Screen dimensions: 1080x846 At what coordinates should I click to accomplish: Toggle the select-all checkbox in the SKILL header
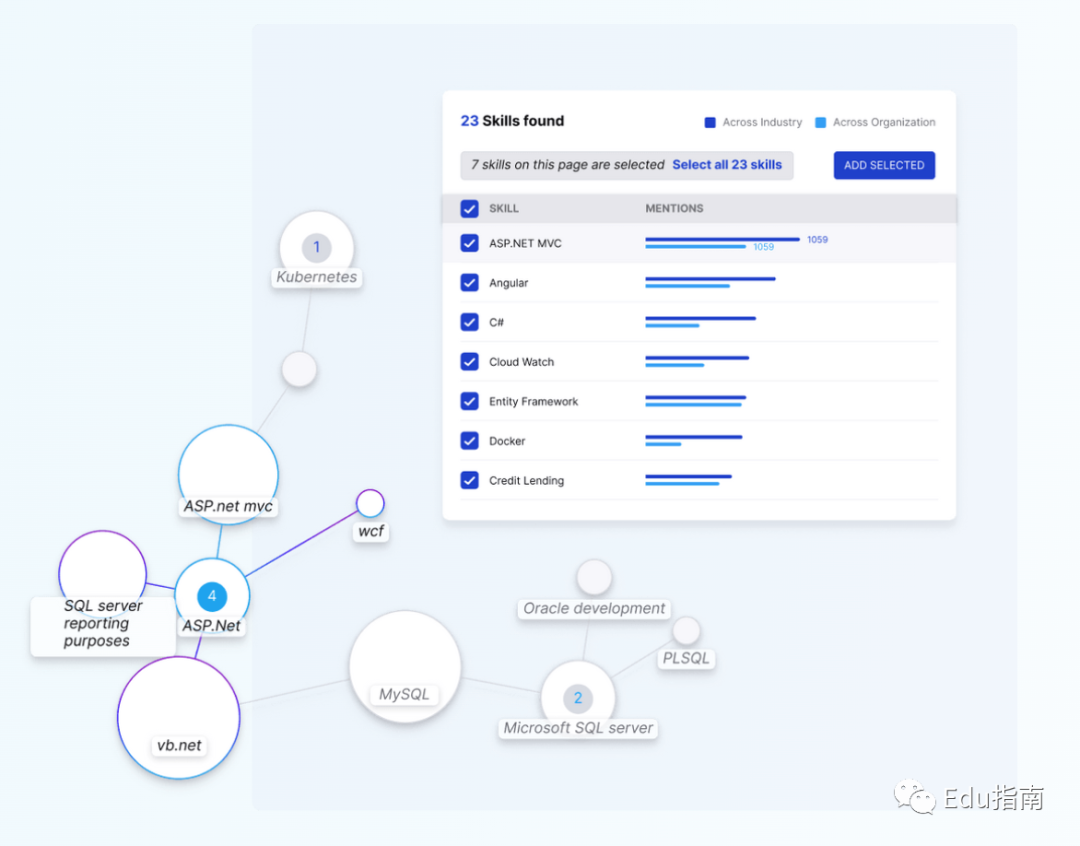(469, 209)
